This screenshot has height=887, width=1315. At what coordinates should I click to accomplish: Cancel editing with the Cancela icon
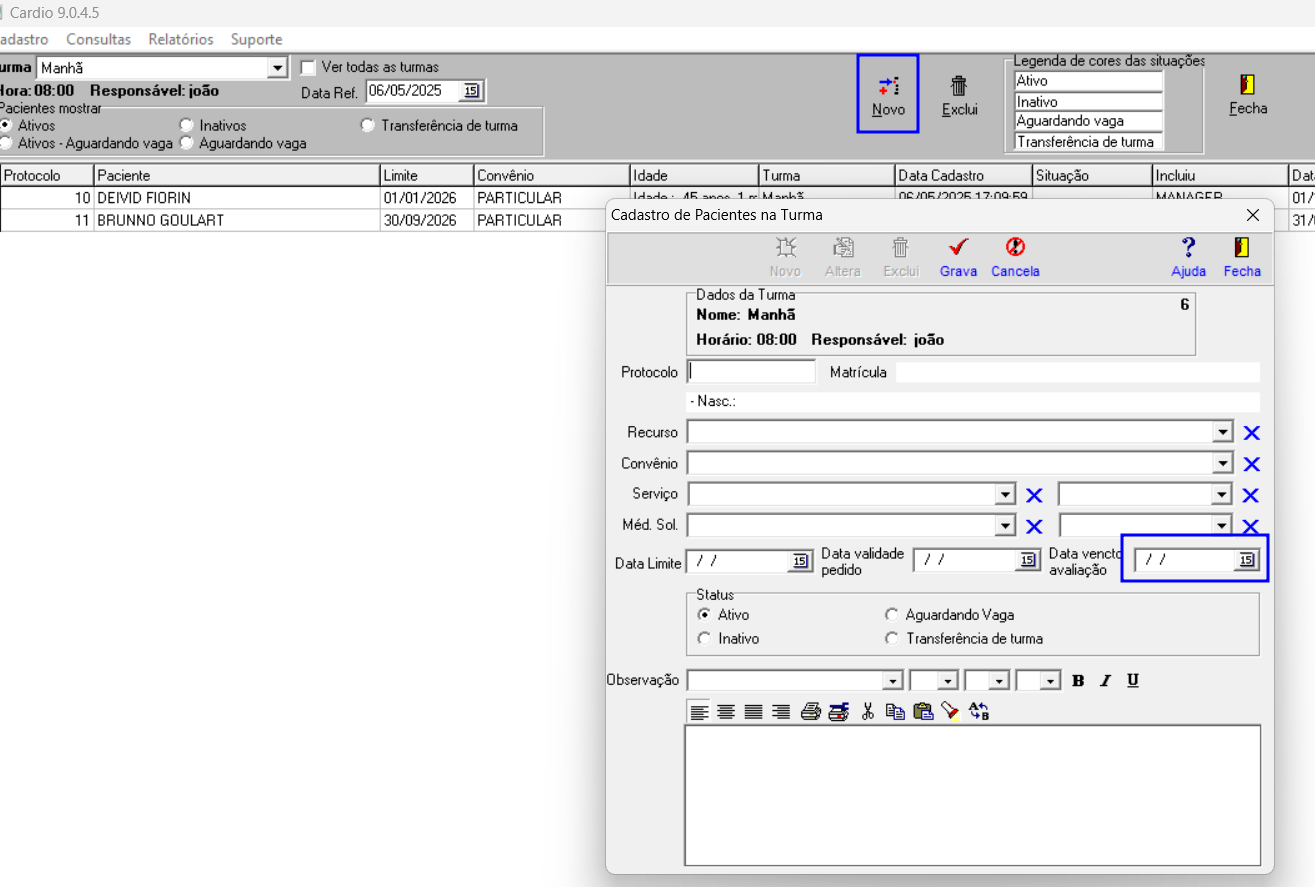point(1015,257)
